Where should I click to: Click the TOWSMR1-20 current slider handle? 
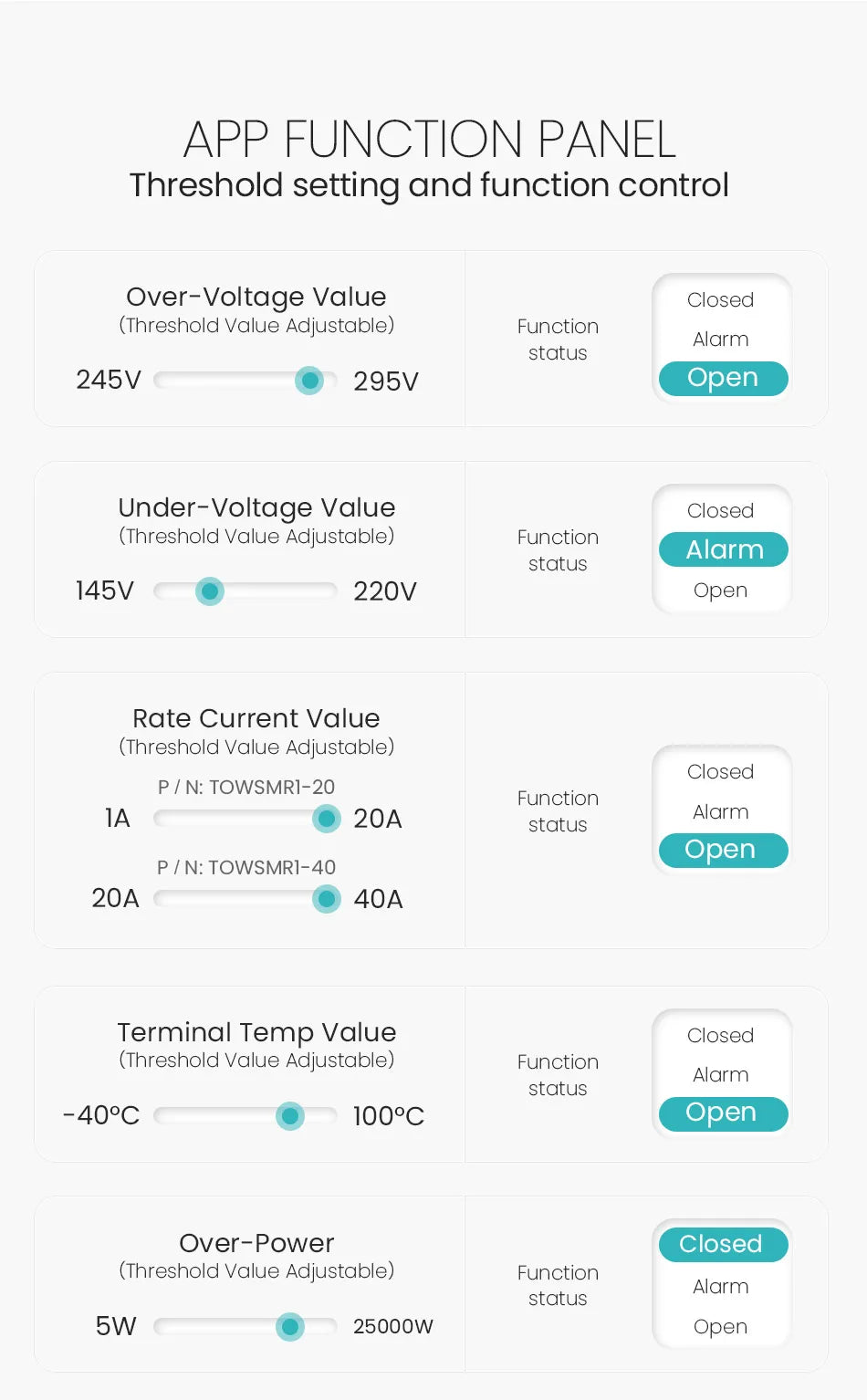(x=326, y=819)
